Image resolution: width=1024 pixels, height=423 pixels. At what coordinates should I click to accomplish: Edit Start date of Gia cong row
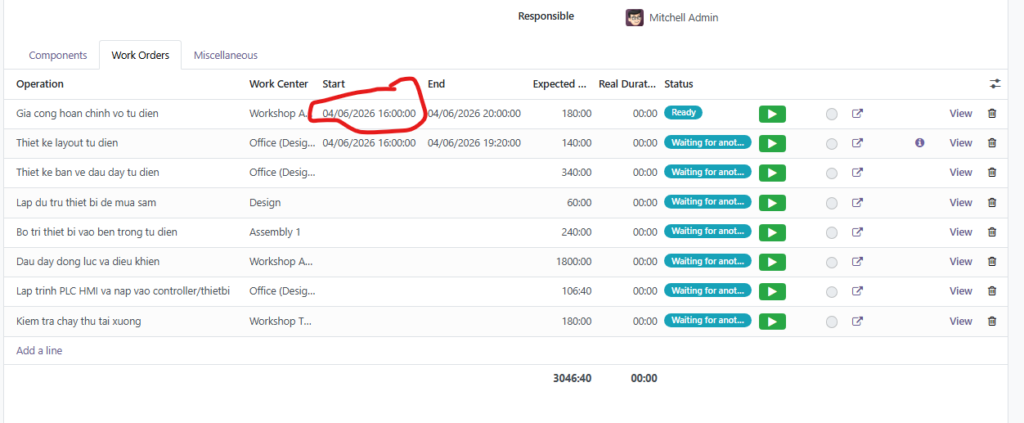[368, 114]
